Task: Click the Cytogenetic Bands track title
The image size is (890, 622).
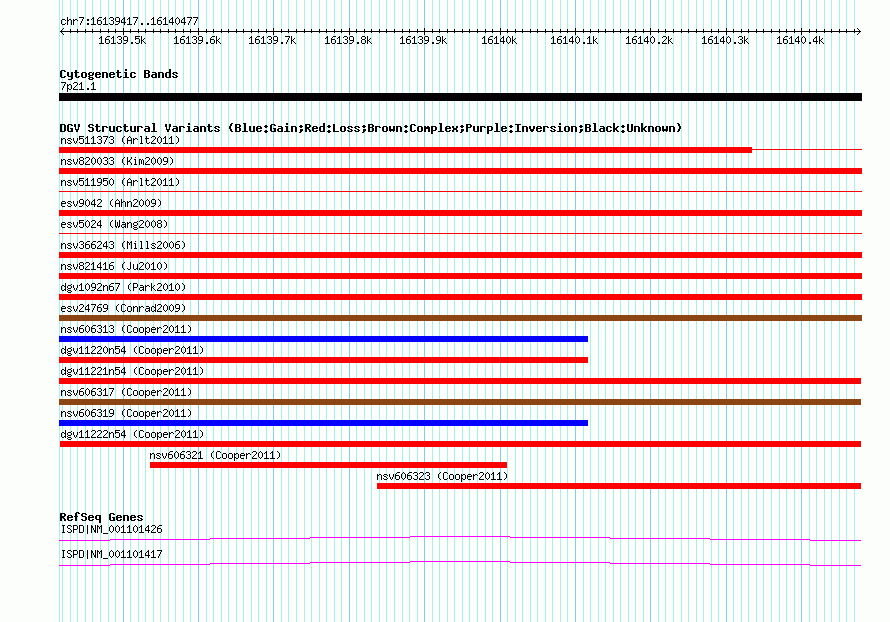Action: 119,74
